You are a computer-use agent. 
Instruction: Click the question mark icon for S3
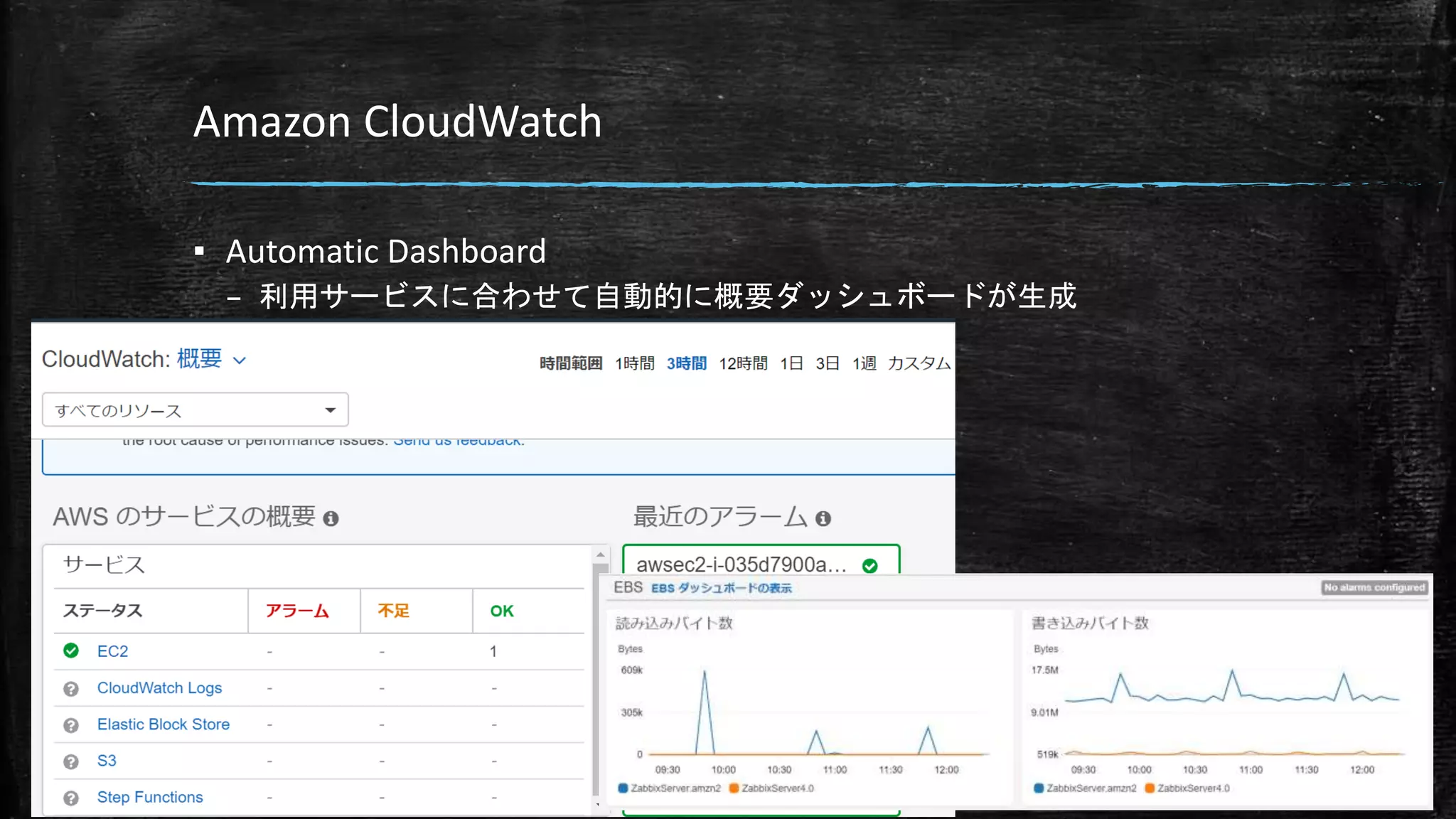[x=71, y=761]
